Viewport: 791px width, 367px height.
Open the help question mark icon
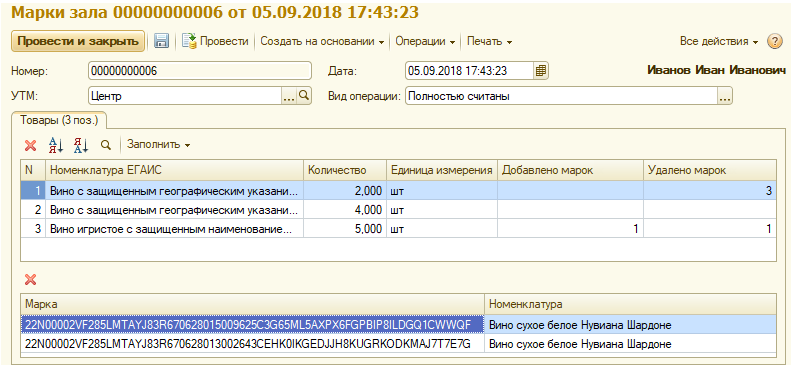click(x=774, y=41)
